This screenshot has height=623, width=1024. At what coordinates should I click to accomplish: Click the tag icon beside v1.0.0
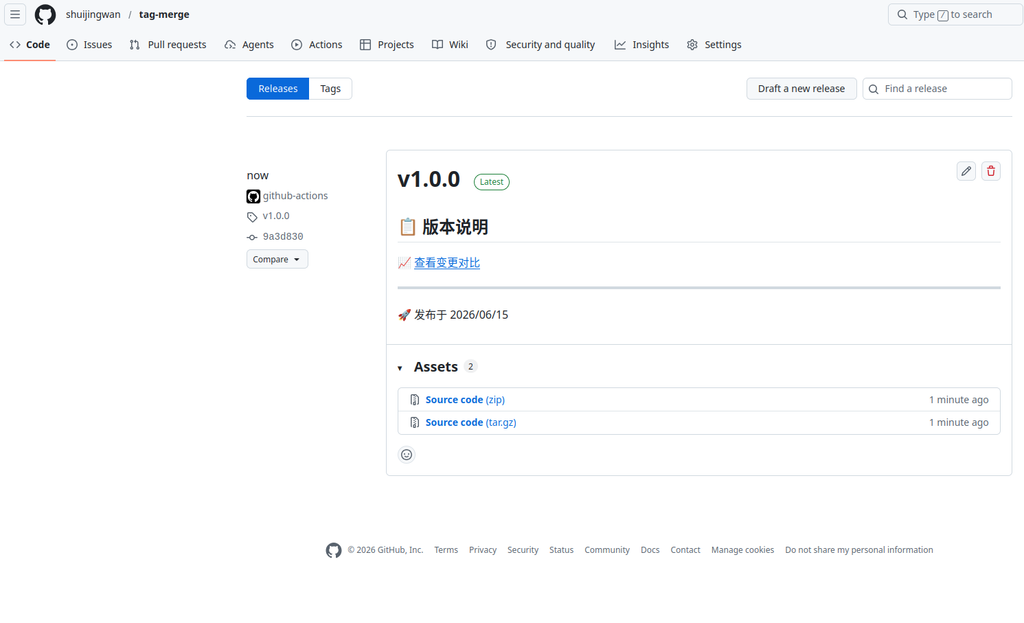[252, 216]
